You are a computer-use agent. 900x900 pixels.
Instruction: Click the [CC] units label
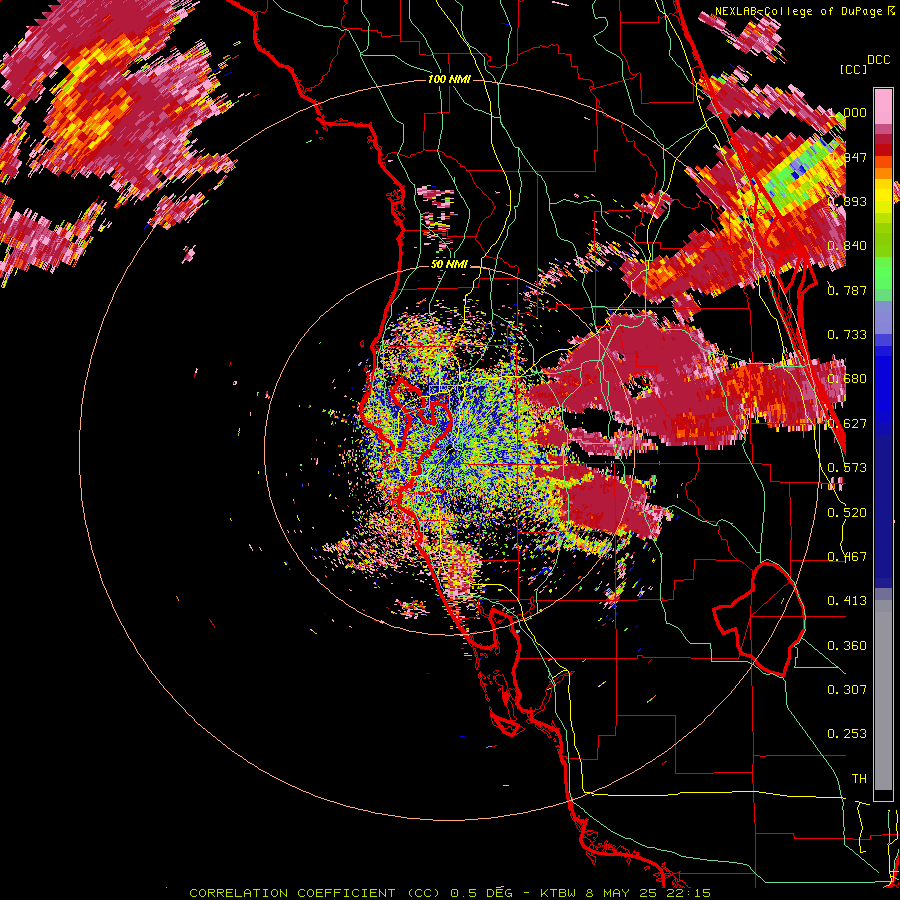tap(853, 69)
